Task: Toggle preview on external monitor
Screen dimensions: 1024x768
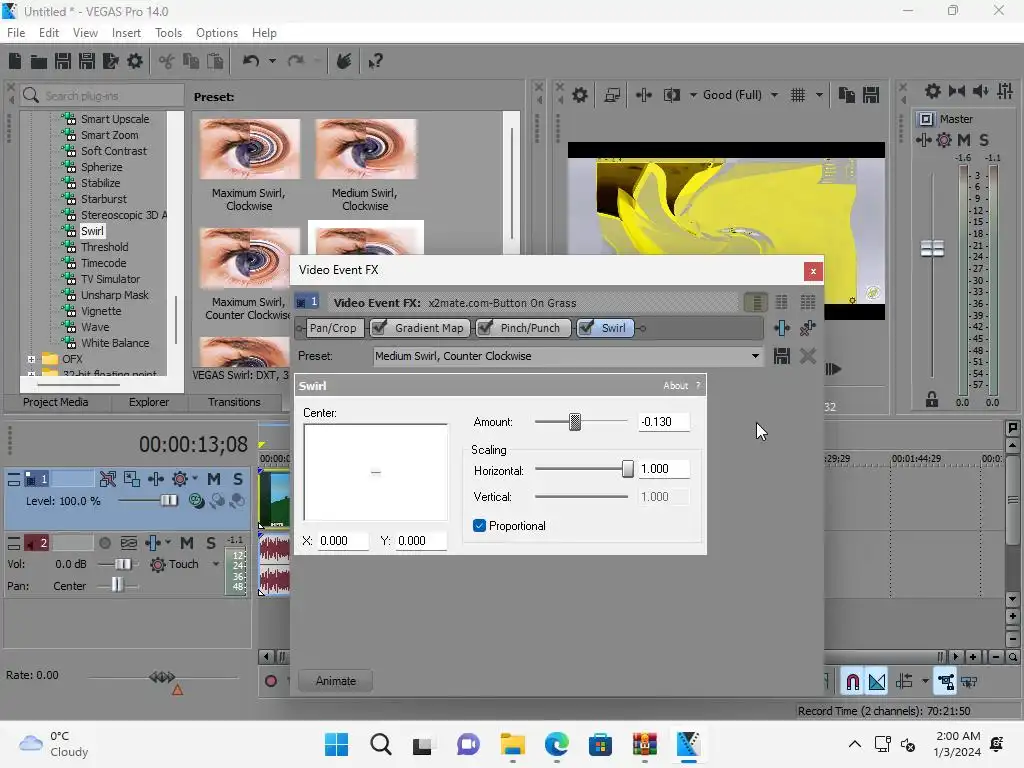Action: pyautogui.click(x=612, y=95)
